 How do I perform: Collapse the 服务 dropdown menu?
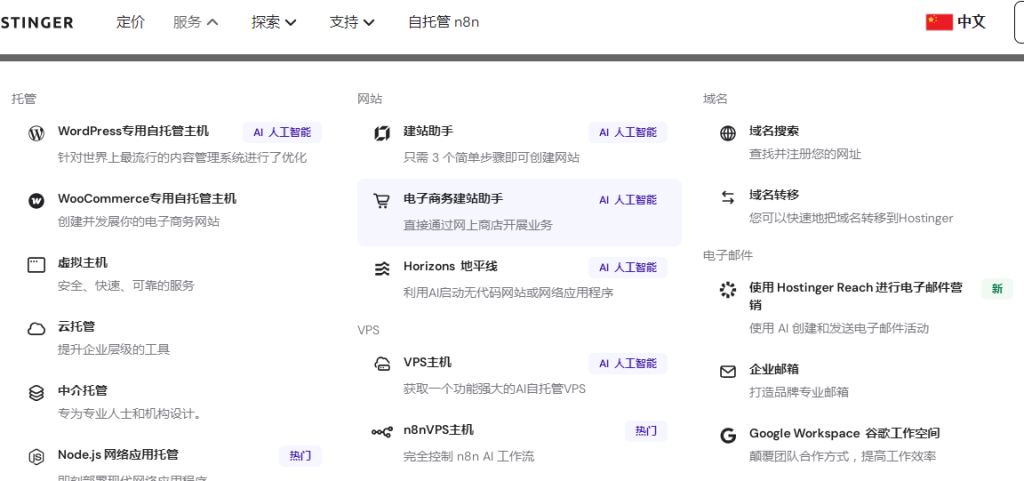(195, 22)
